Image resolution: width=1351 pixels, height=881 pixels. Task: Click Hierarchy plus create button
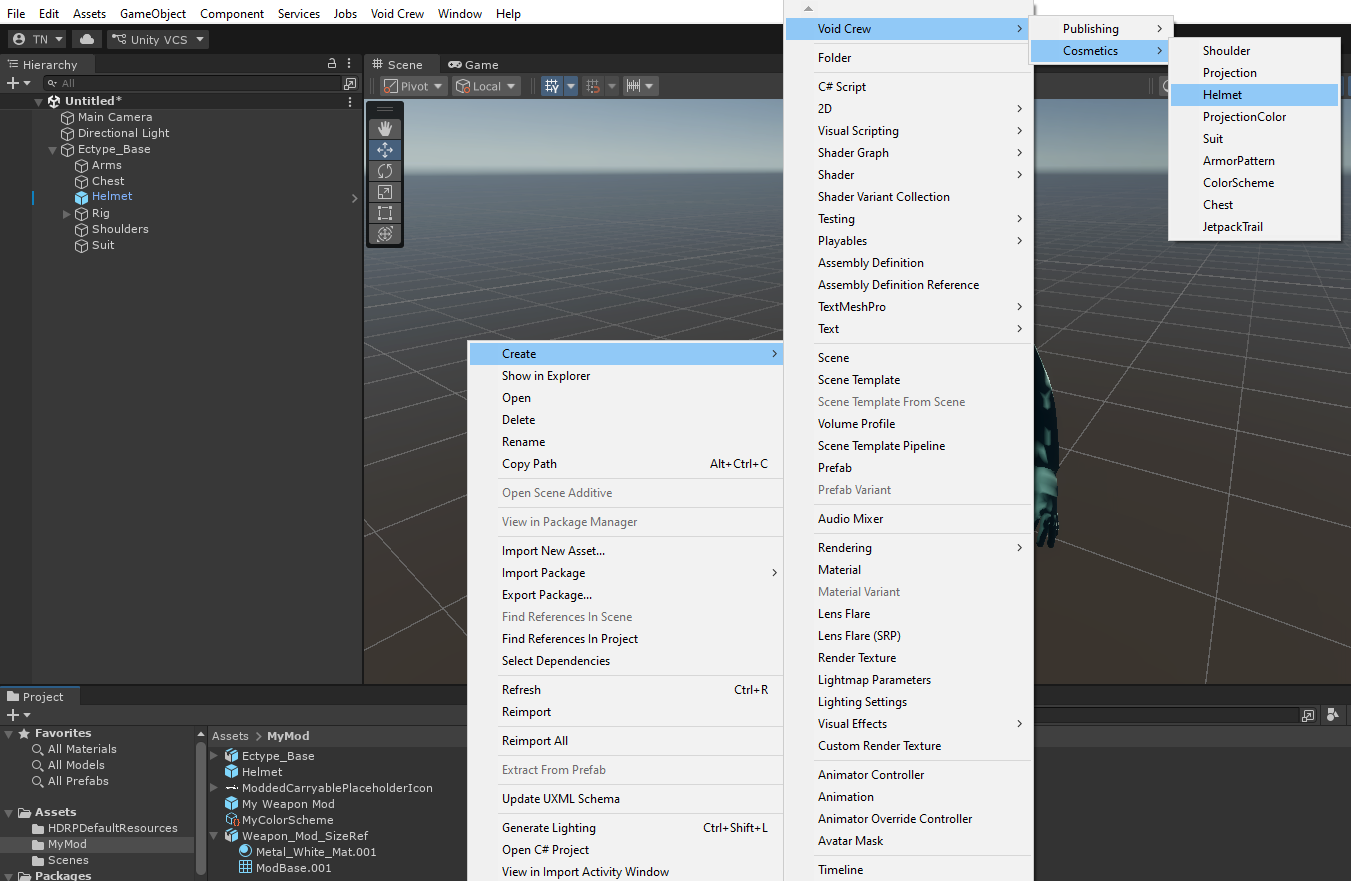pyautogui.click(x=17, y=83)
